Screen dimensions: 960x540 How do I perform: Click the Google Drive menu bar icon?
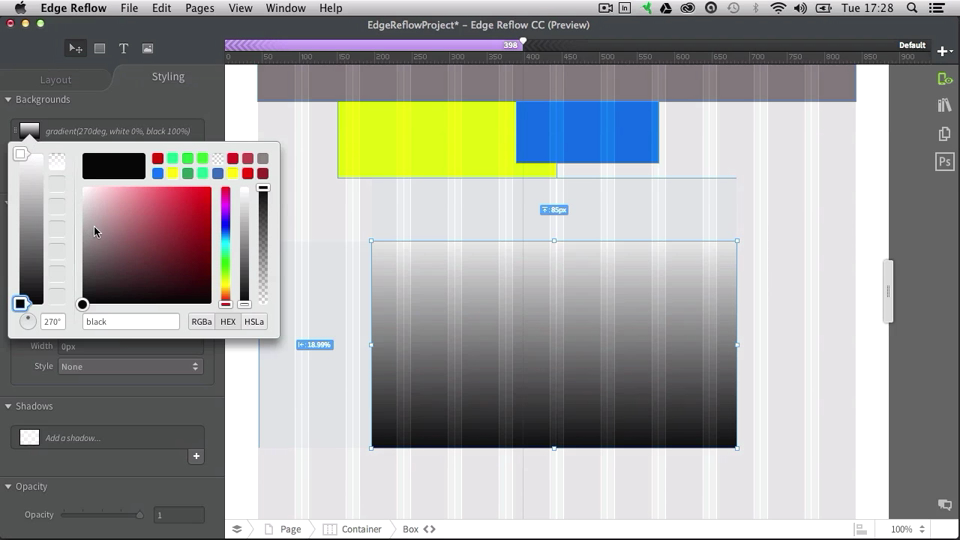(666, 8)
